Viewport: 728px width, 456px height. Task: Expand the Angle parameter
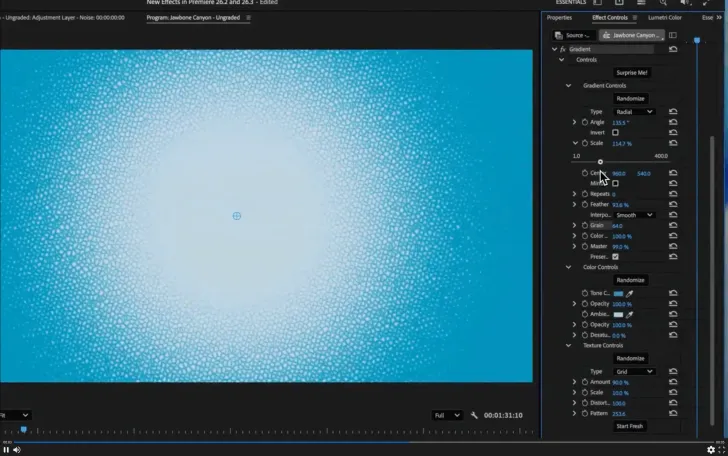574,122
